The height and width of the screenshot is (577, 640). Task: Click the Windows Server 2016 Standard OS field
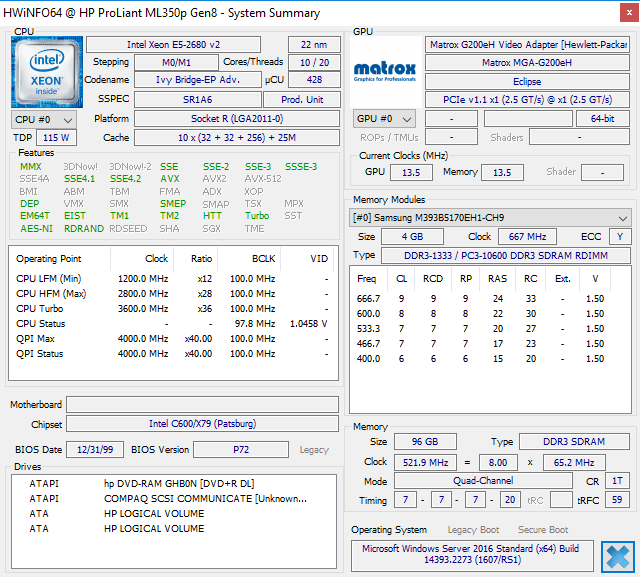(472, 555)
